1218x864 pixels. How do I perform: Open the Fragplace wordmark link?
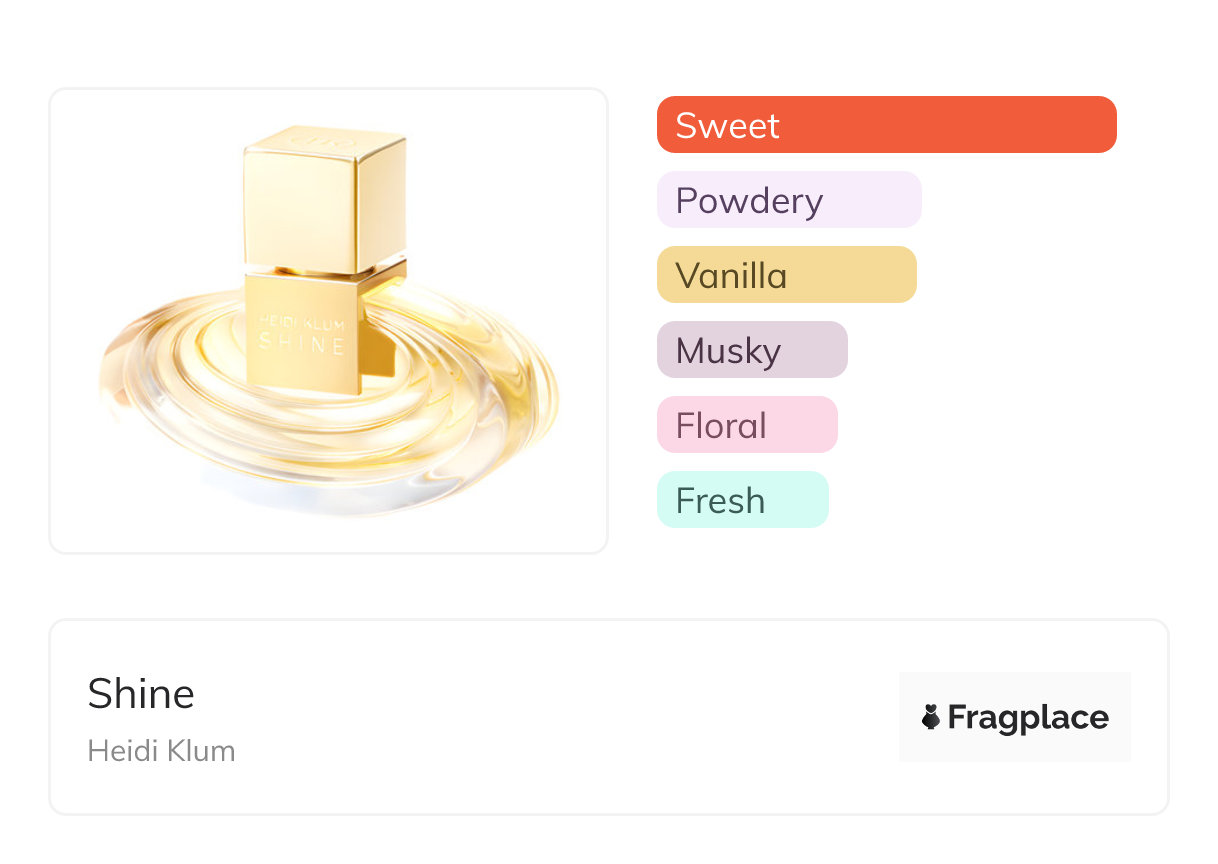1028,717
